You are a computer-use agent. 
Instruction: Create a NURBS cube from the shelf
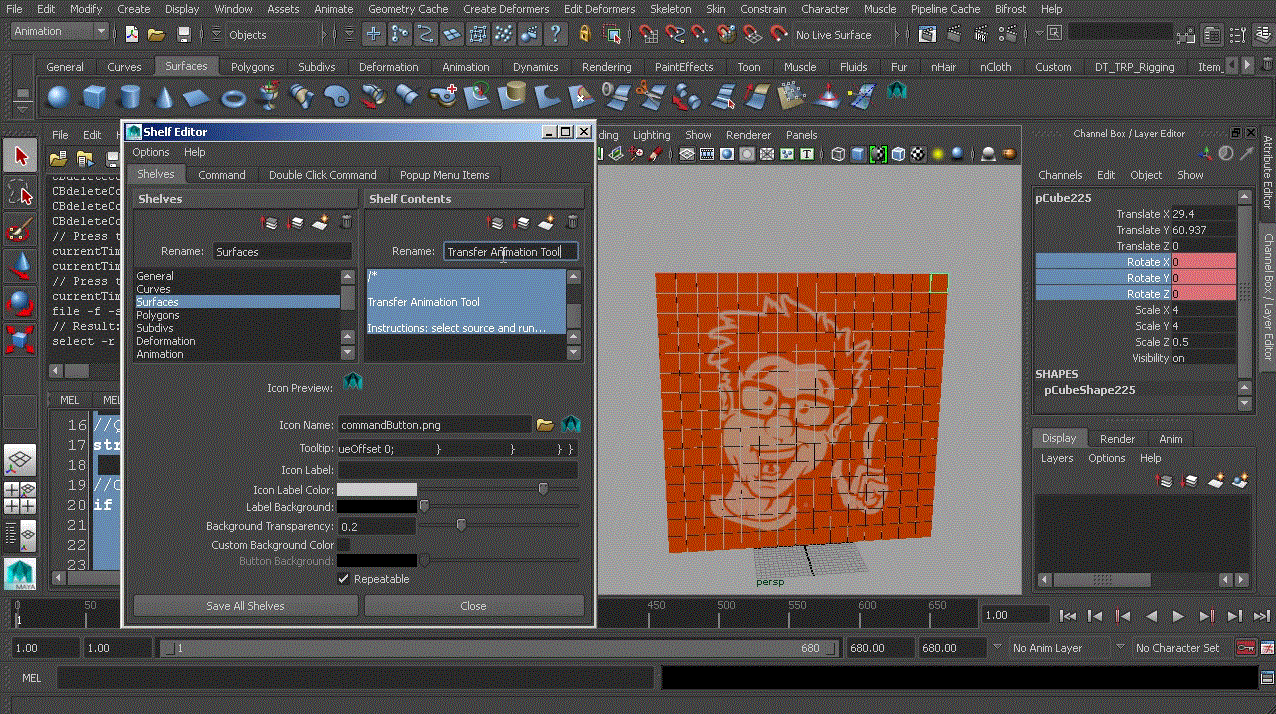94,97
